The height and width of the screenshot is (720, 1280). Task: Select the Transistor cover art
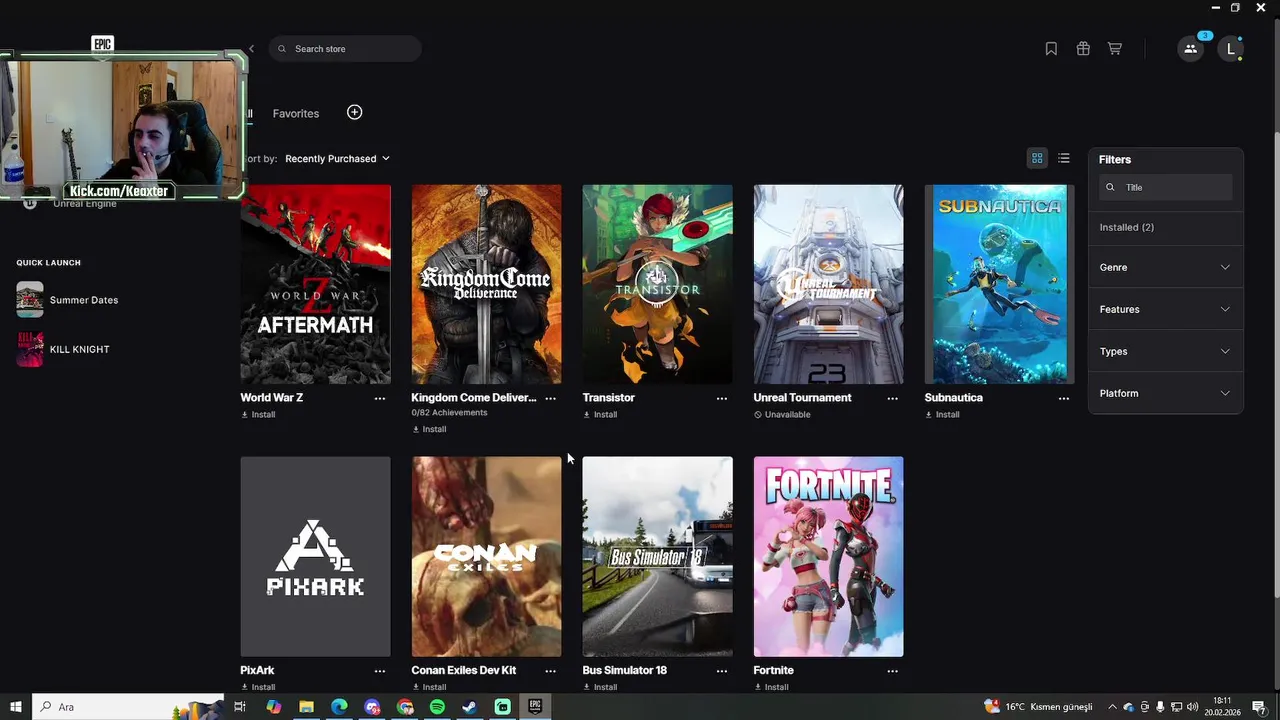point(657,284)
